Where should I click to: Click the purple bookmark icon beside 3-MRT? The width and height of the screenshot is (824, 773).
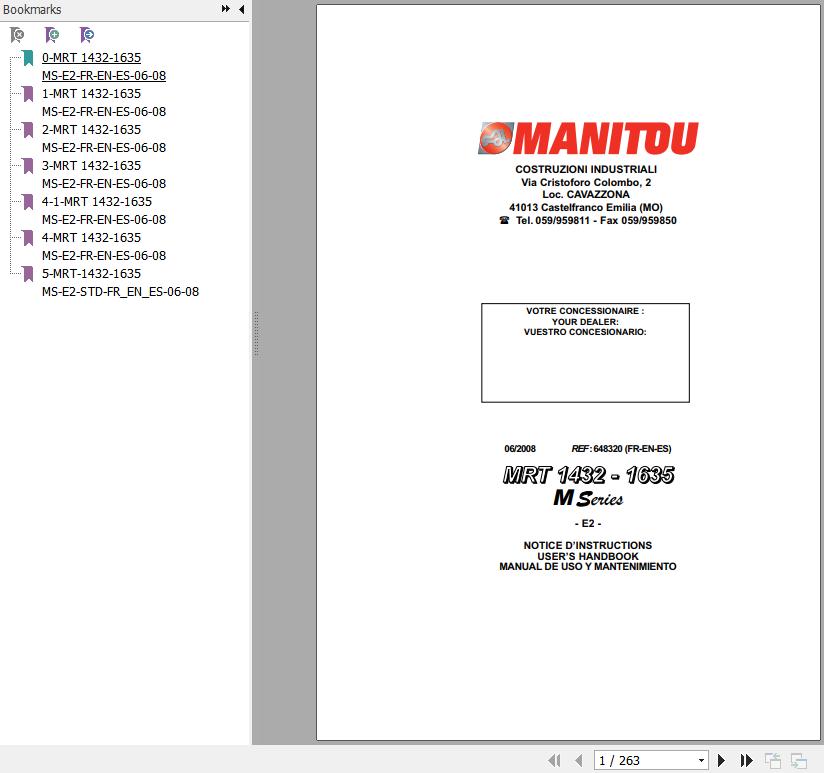pyautogui.click(x=28, y=166)
